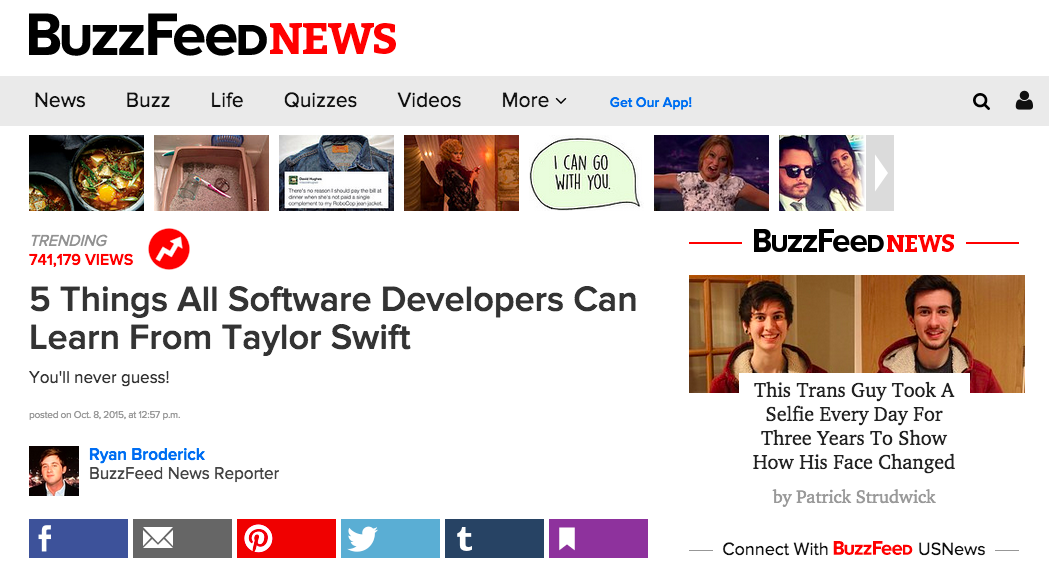This screenshot has height=569, width=1049.
Task: Tweet article with Twitter bird button
Action: [390, 538]
